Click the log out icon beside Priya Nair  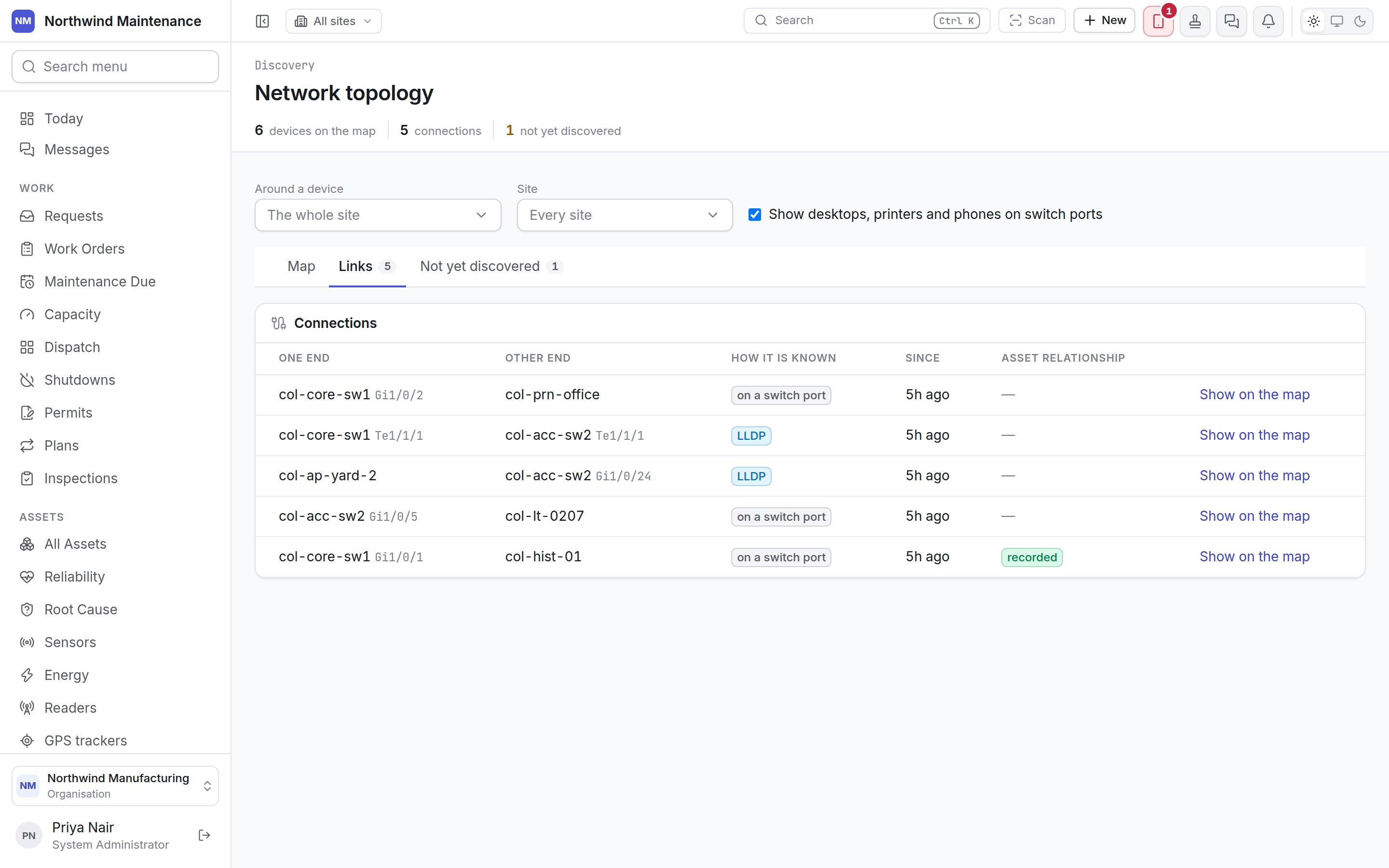tap(204, 835)
